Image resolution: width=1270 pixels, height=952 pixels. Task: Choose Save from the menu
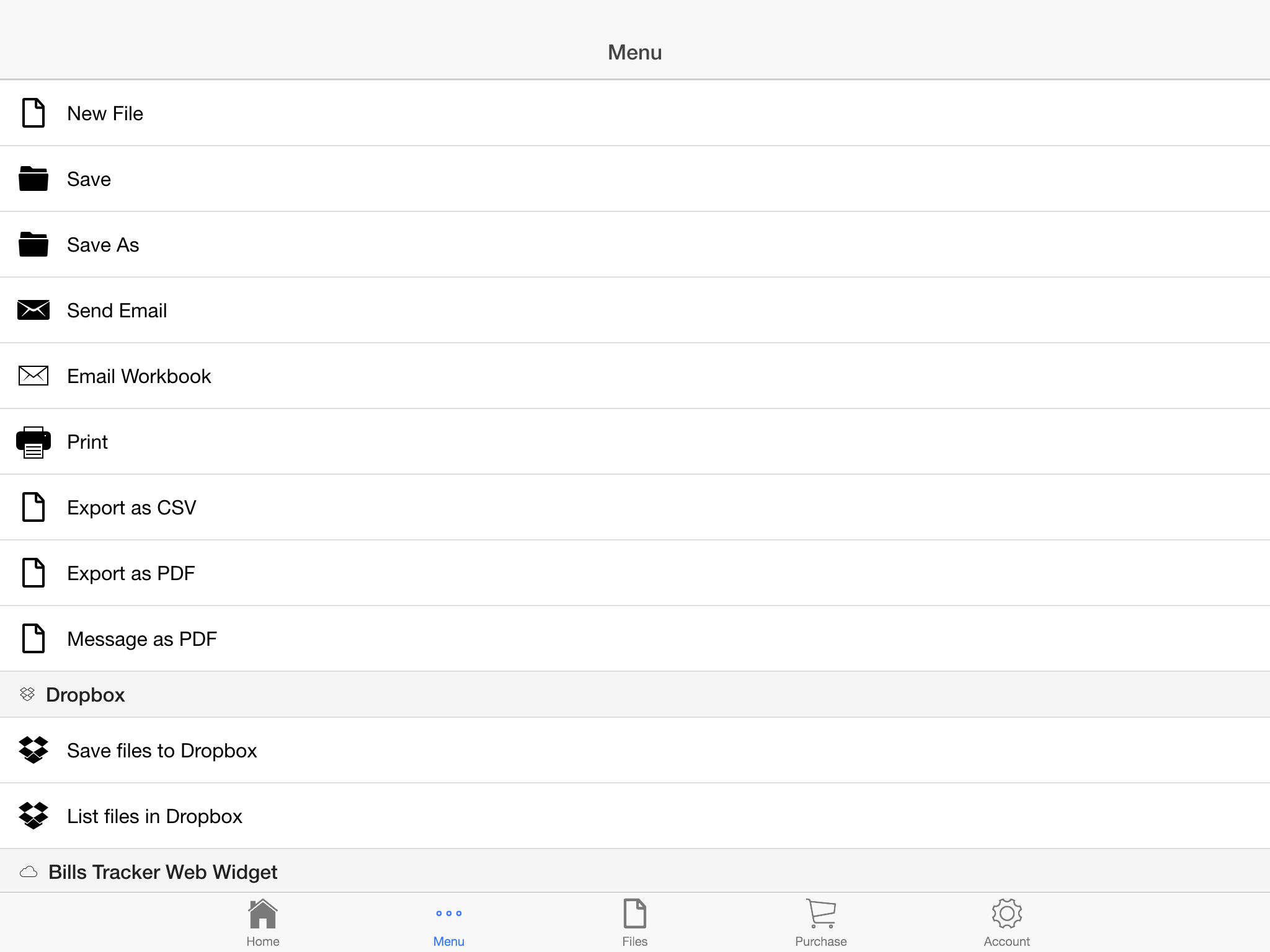tap(635, 178)
